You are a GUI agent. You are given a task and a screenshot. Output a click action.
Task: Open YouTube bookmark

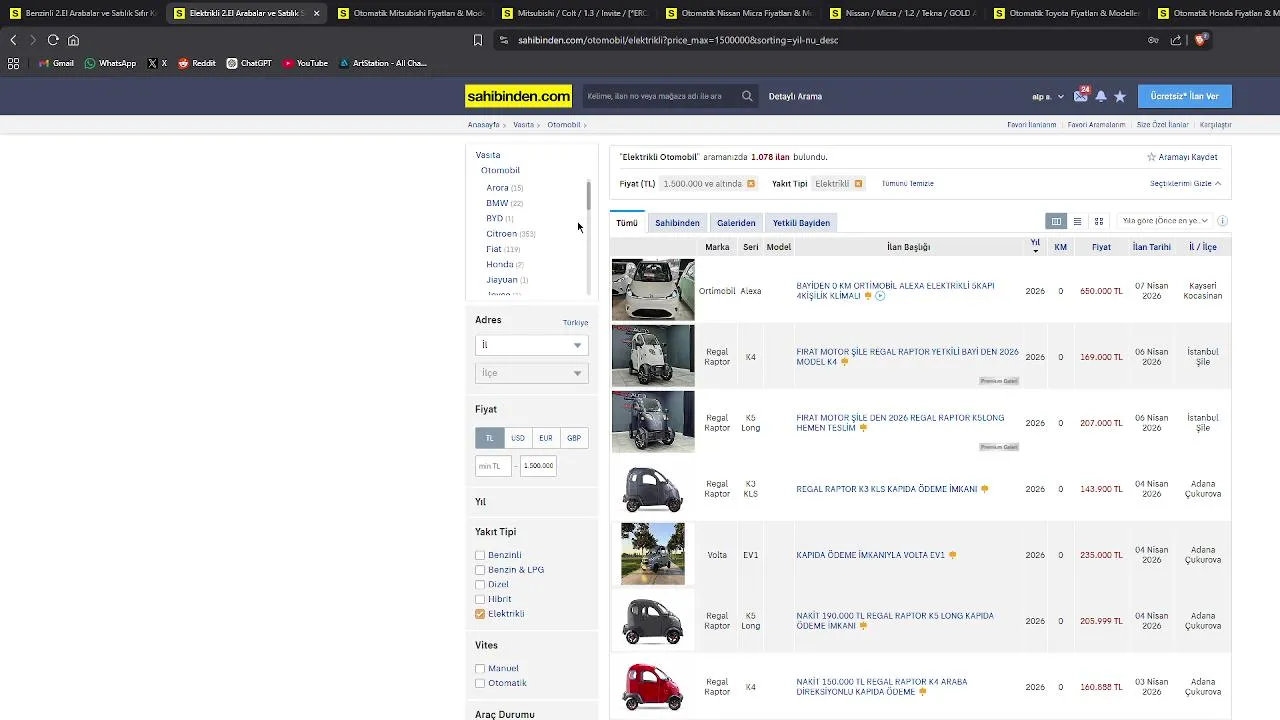tap(305, 63)
